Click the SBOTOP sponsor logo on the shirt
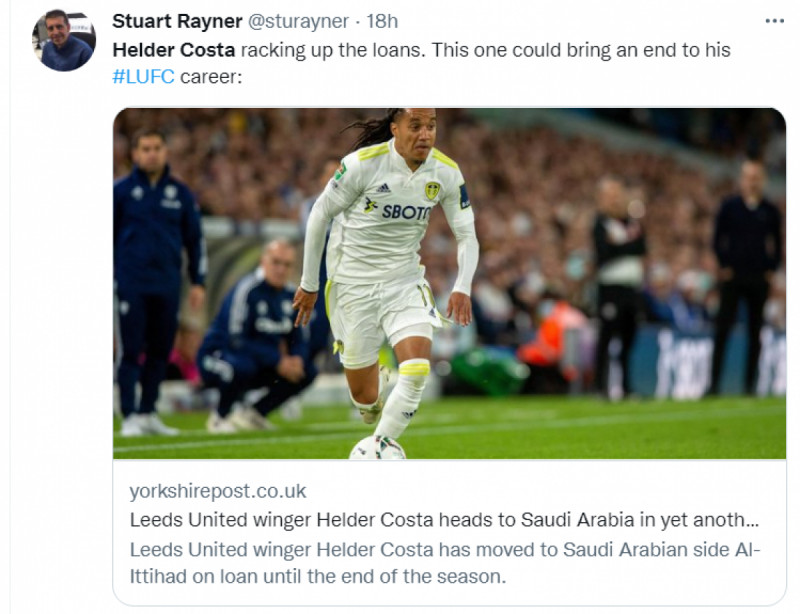The width and height of the screenshot is (800, 614). [404, 211]
